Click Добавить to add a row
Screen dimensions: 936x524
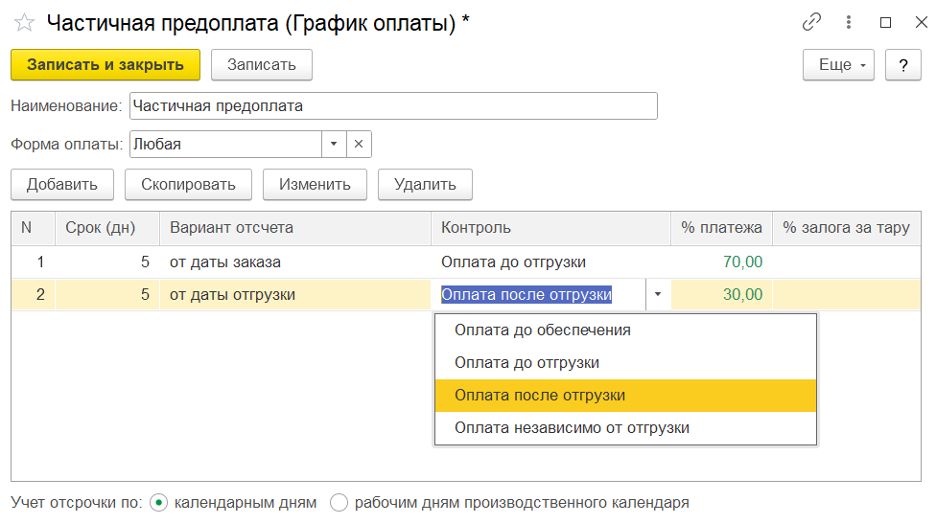[62, 184]
